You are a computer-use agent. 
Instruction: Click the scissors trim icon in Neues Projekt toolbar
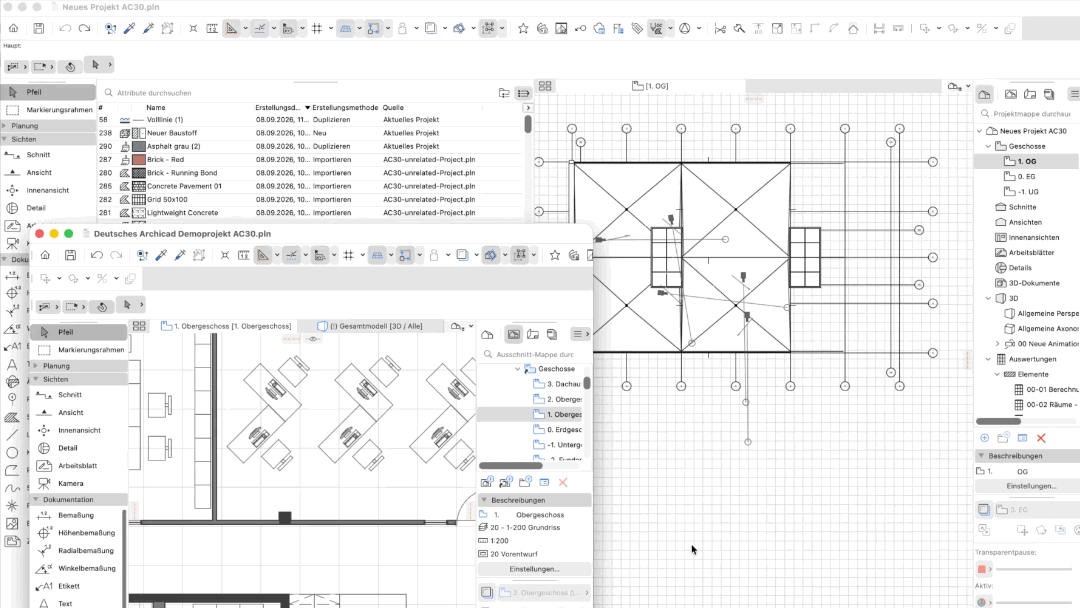[x=720, y=28]
